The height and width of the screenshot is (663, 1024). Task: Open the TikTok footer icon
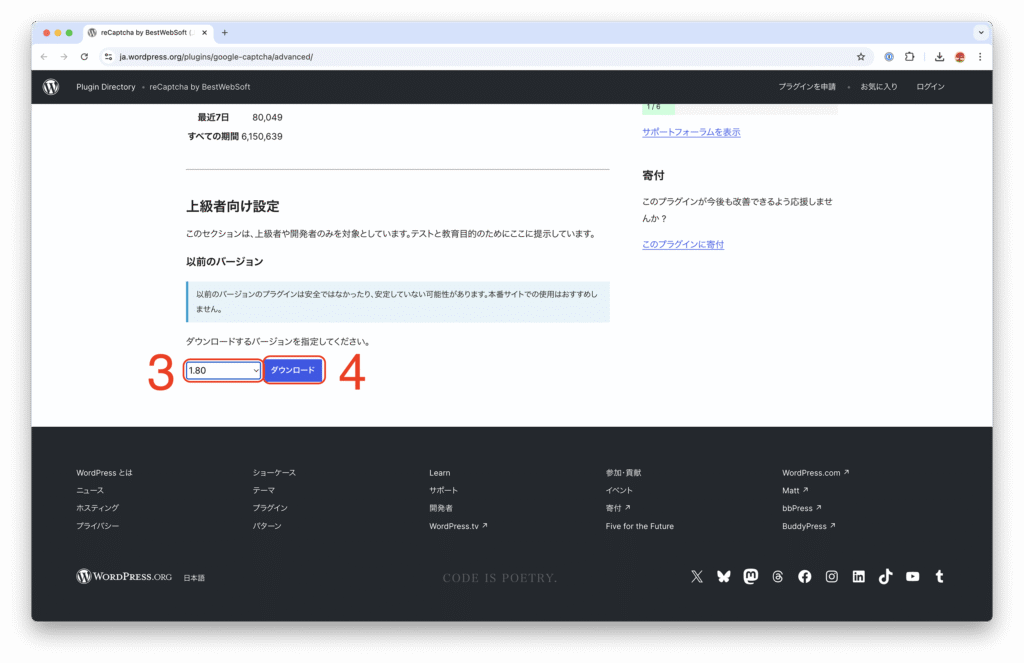point(886,576)
